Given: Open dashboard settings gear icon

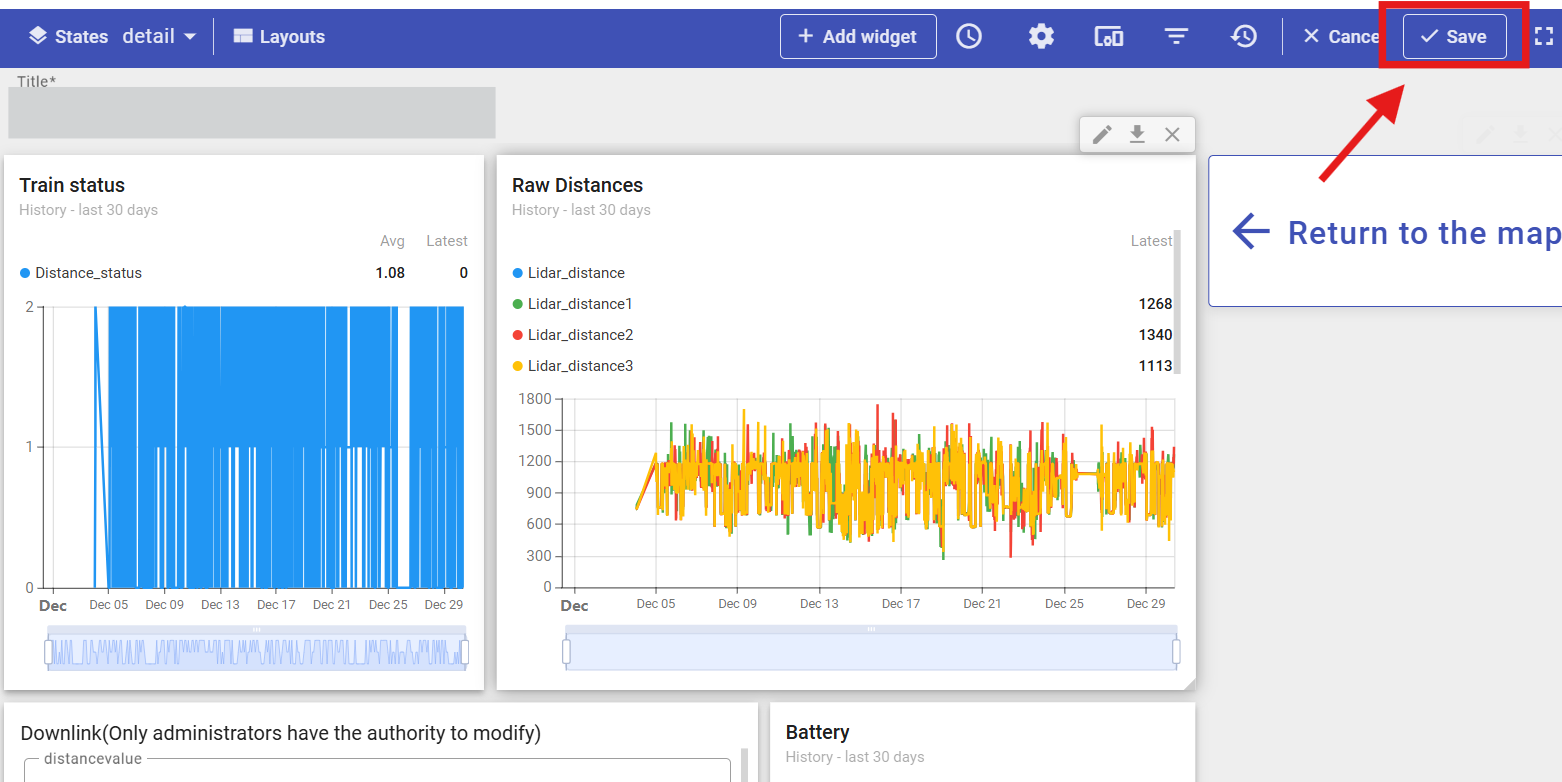Looking at the screenshot, I should pyautogui.click(x=1041, y=37).
